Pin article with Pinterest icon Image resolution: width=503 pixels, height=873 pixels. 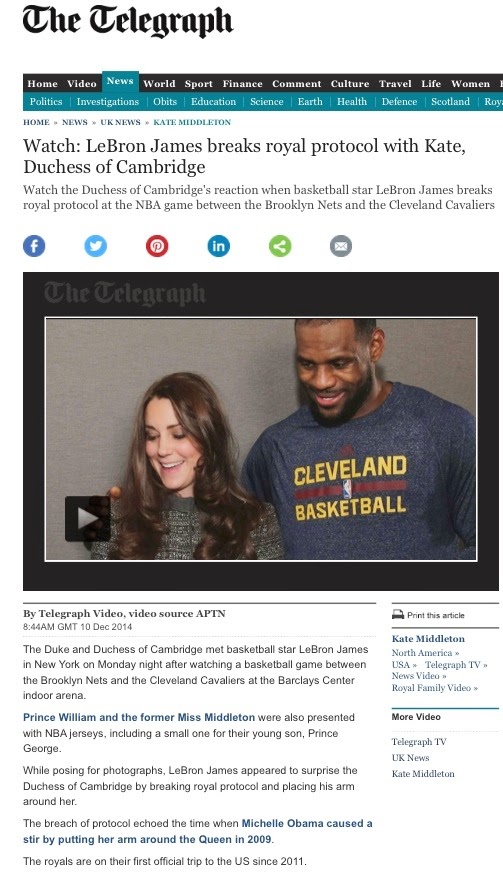pyautogui.click(x=157, y=246)
